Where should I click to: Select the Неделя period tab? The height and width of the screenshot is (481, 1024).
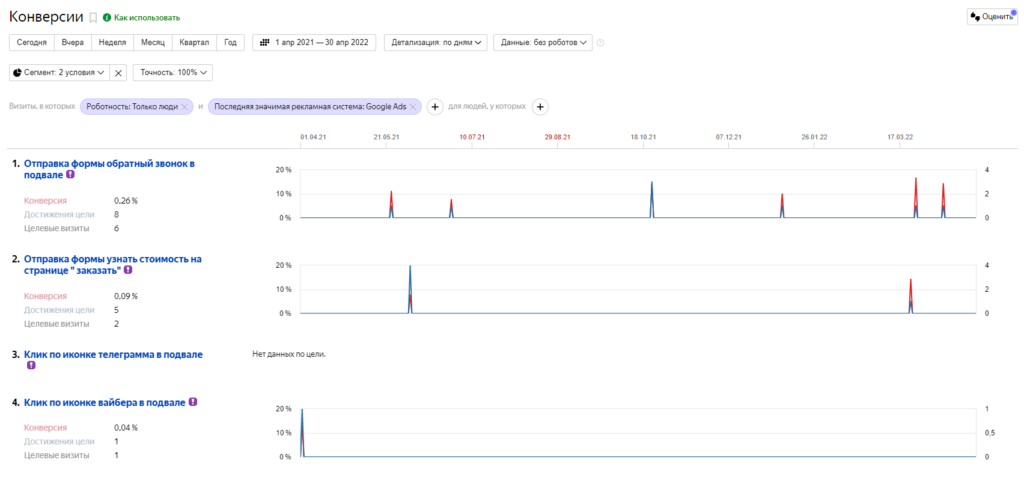tap(112, 42)
